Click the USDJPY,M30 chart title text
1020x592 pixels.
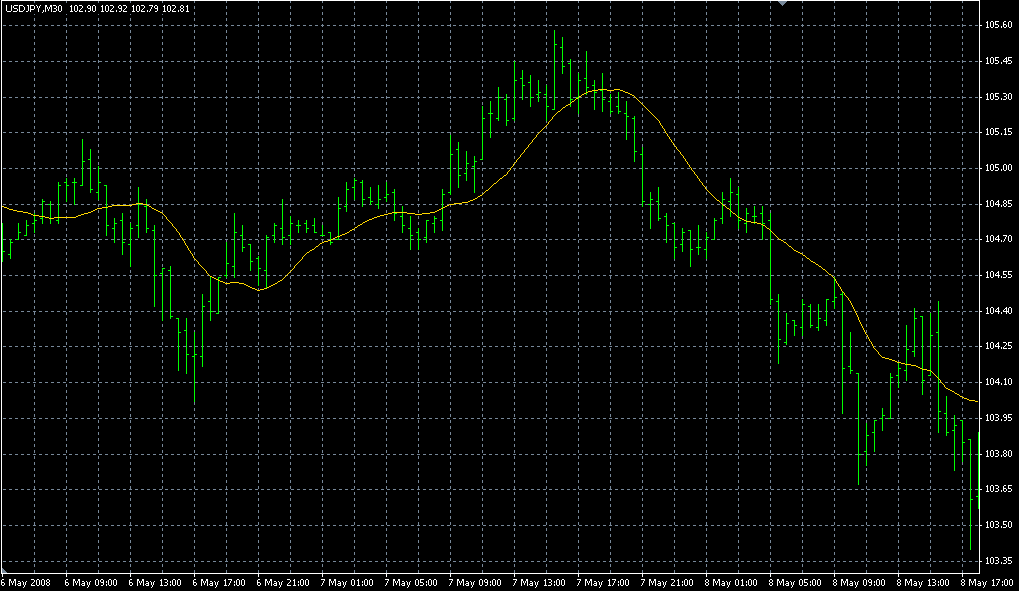(33, 8)
